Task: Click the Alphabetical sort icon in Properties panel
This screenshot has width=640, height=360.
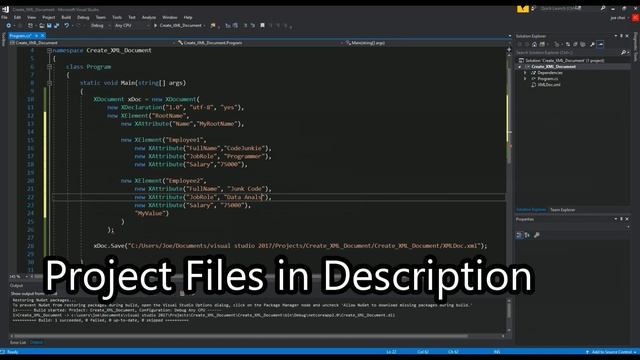Action: point(527,235)
